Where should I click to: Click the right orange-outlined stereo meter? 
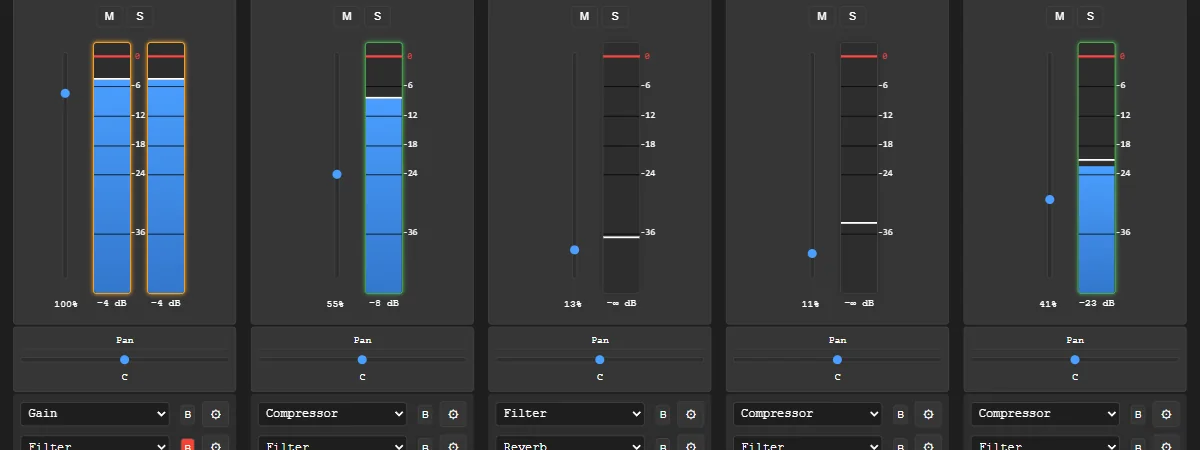pyautogui.click(x=166, y=168)
